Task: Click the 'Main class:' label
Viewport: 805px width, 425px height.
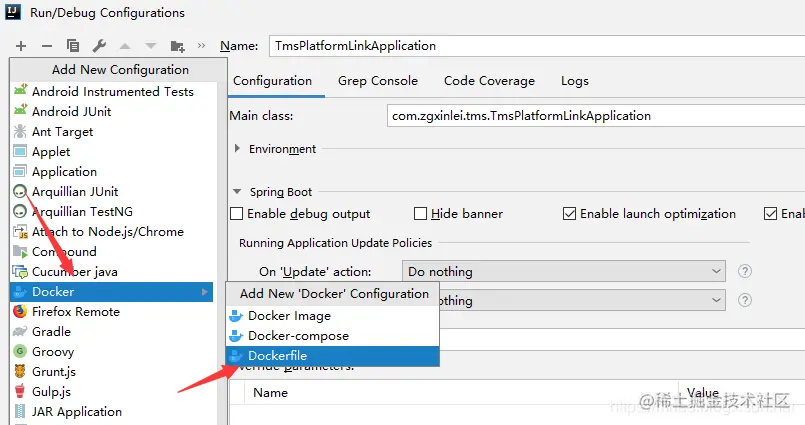Action: (261, 116)
